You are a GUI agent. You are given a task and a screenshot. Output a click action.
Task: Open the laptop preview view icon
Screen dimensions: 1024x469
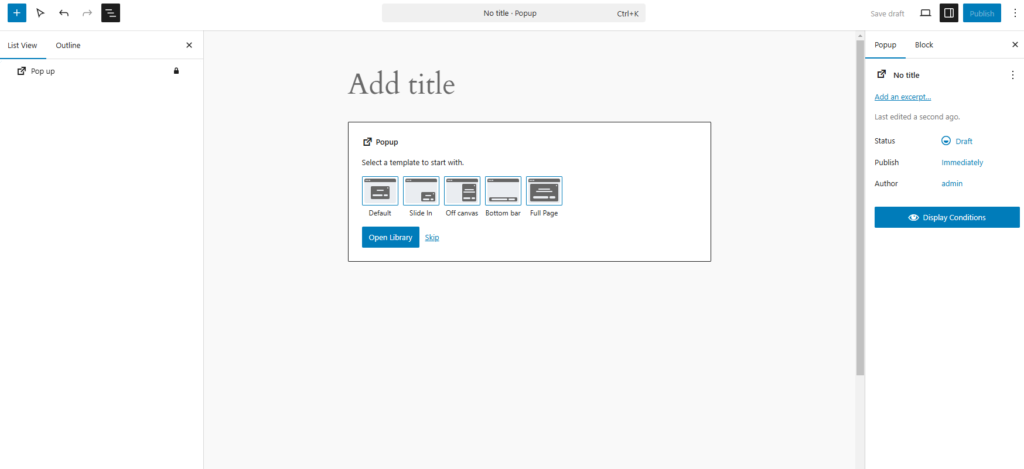[x=925, y=13]
